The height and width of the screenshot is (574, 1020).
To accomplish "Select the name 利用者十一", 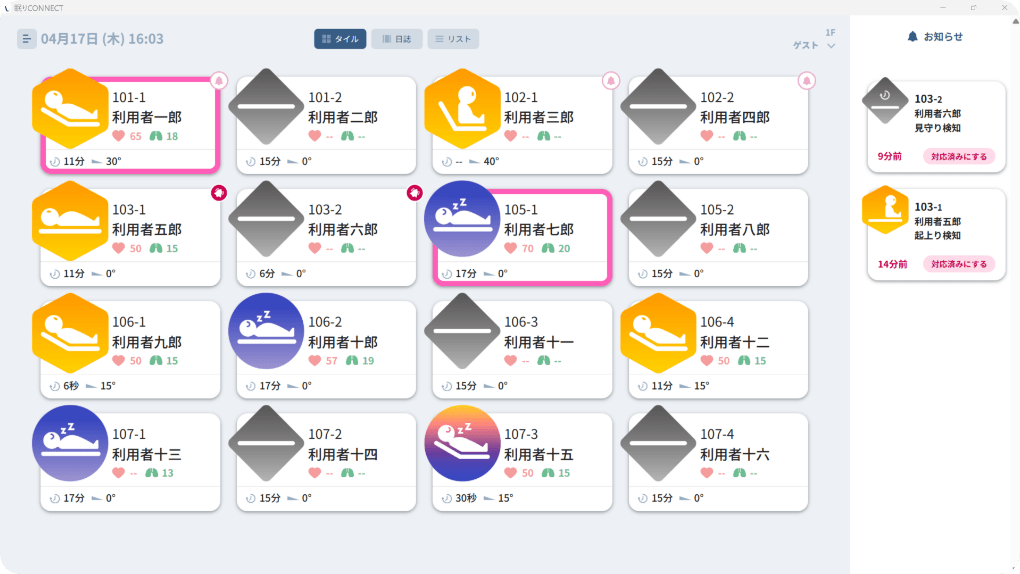I will (x=539, y=342).
